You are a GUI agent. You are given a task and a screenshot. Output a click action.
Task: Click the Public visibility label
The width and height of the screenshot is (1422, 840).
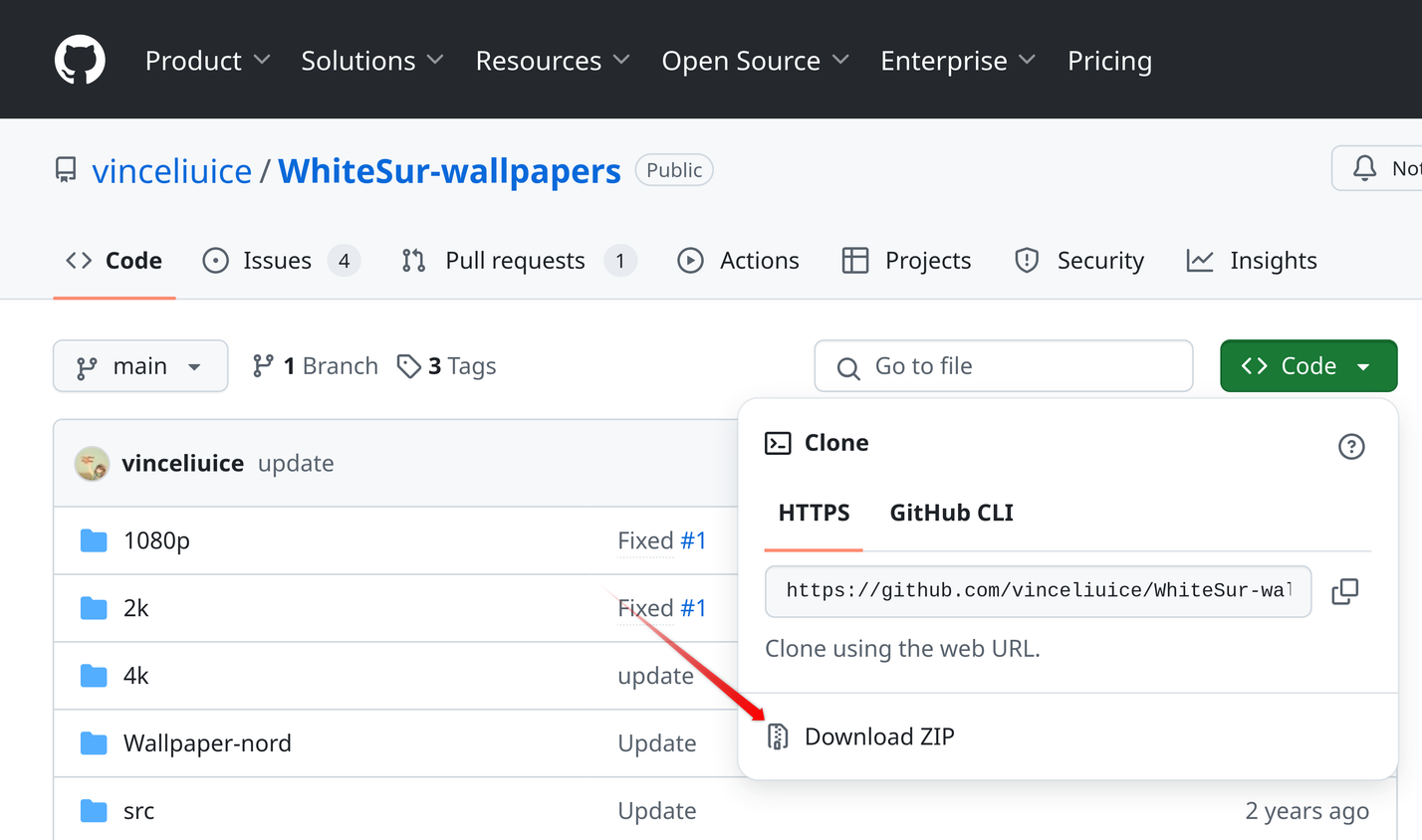[674, 170]
